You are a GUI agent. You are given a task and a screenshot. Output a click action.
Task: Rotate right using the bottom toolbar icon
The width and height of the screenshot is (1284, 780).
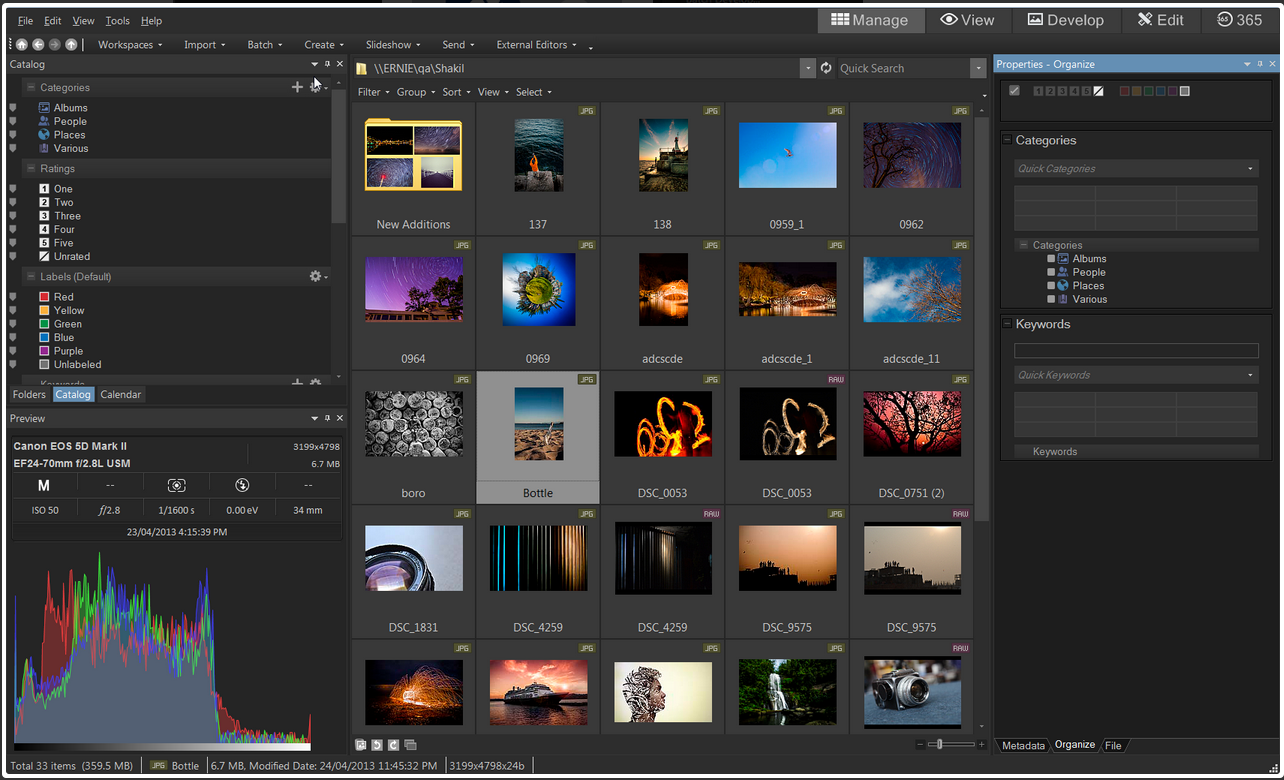tap(393, 745)
